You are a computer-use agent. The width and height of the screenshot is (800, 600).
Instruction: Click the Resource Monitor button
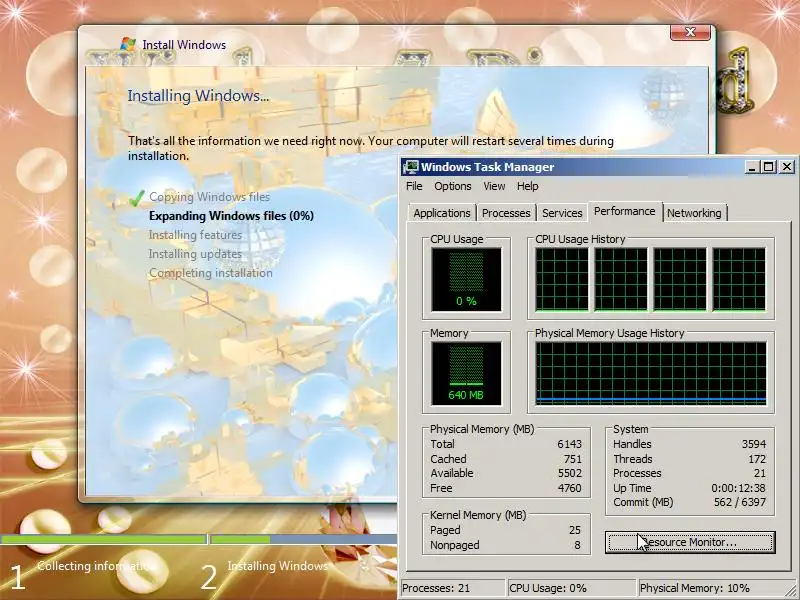pyautogui.click(x=690, y=542)
